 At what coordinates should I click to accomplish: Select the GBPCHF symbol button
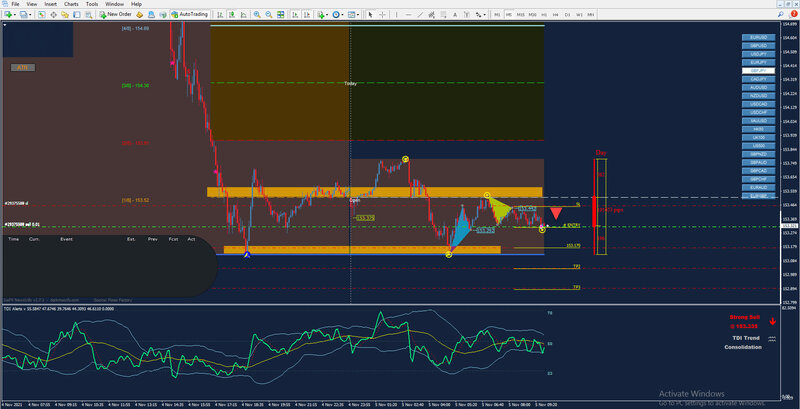pyautogui.click(x=759, y=179)
